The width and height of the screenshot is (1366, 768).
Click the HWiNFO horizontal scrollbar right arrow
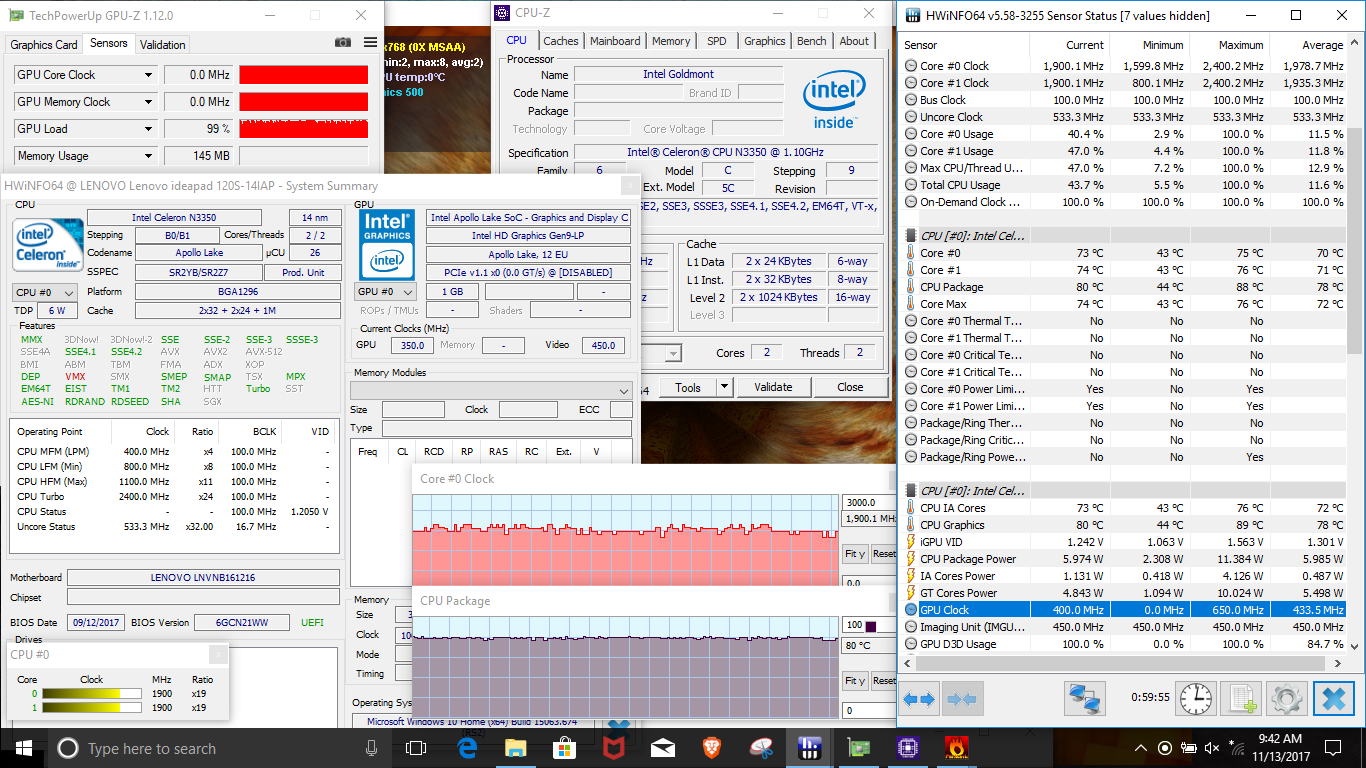click(1337, 663)
